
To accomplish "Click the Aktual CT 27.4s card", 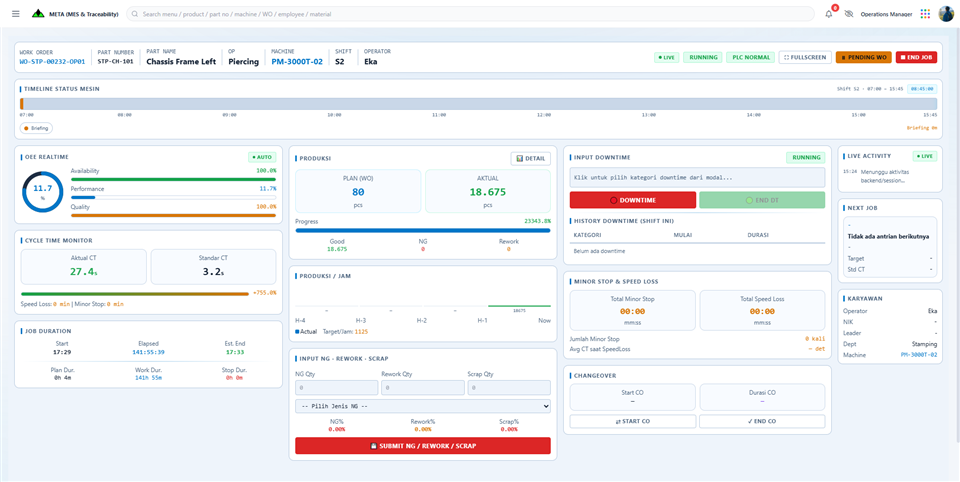I will (x=84, y=266).
